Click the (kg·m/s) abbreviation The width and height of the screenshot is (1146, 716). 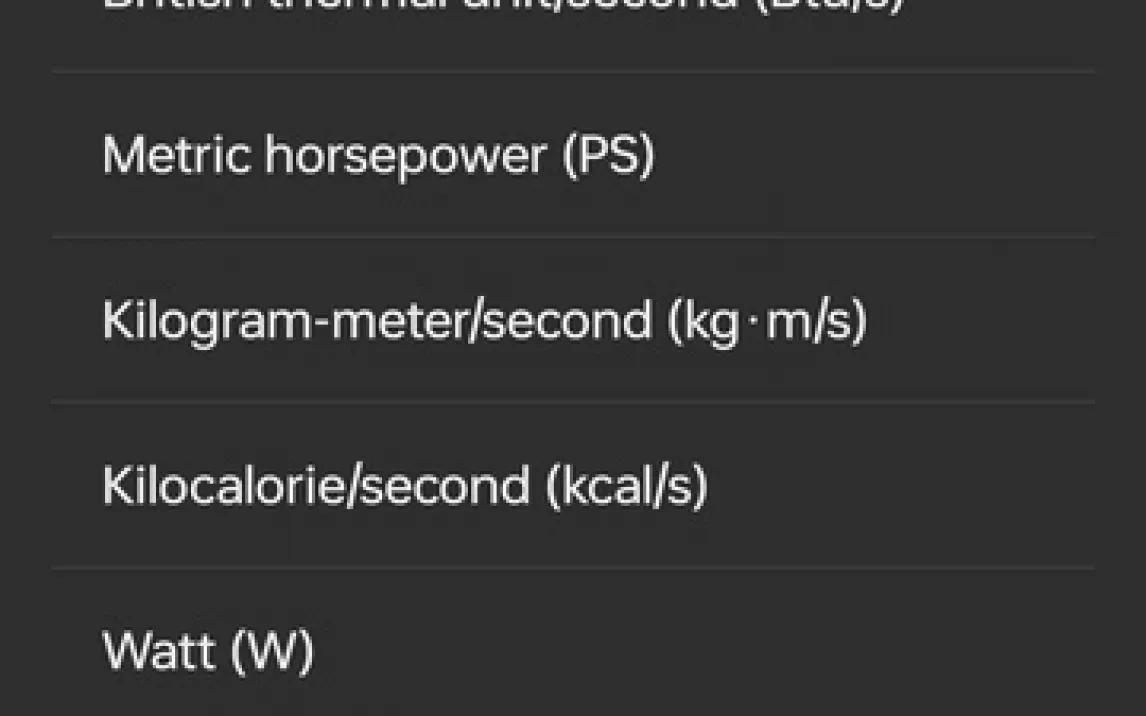point(766,321)
